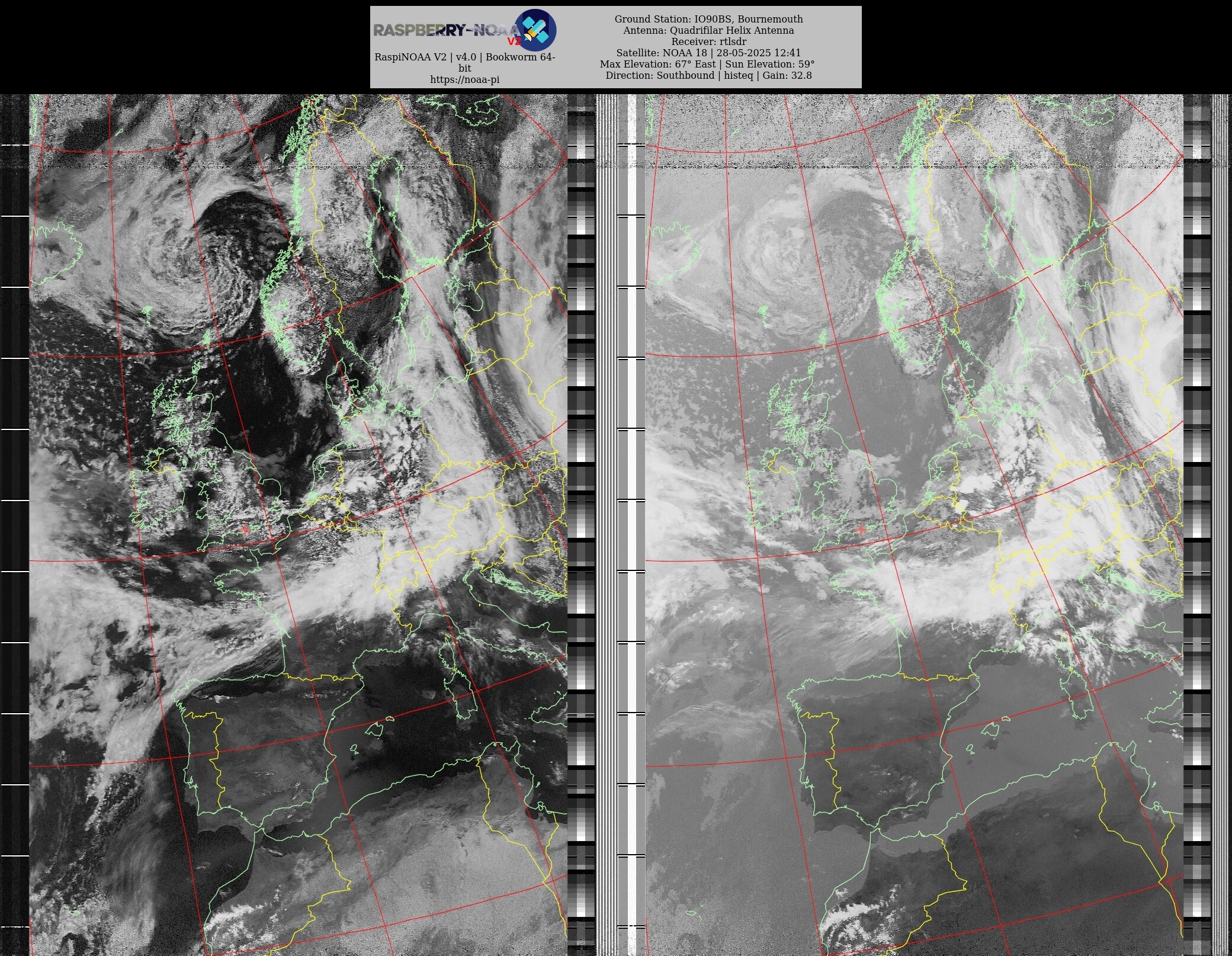Select the 'RaspiNOAA V2 | v4.0 | Bookworm 64-bit' text

click(x=465, y=63)
